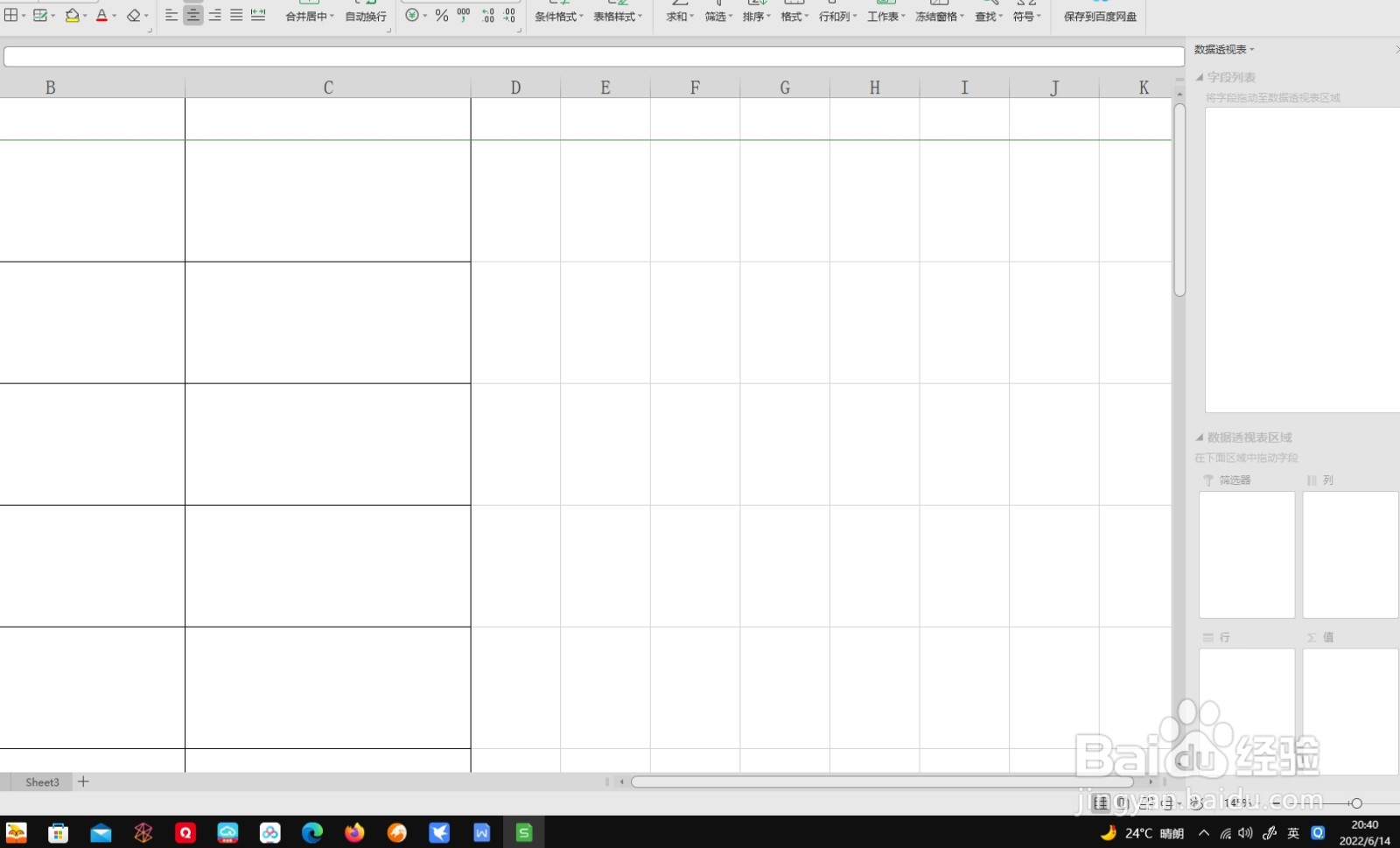Click the zoom slider handle
Viewport: 1400px width, 848px height.
click(x=1356, y=802)
